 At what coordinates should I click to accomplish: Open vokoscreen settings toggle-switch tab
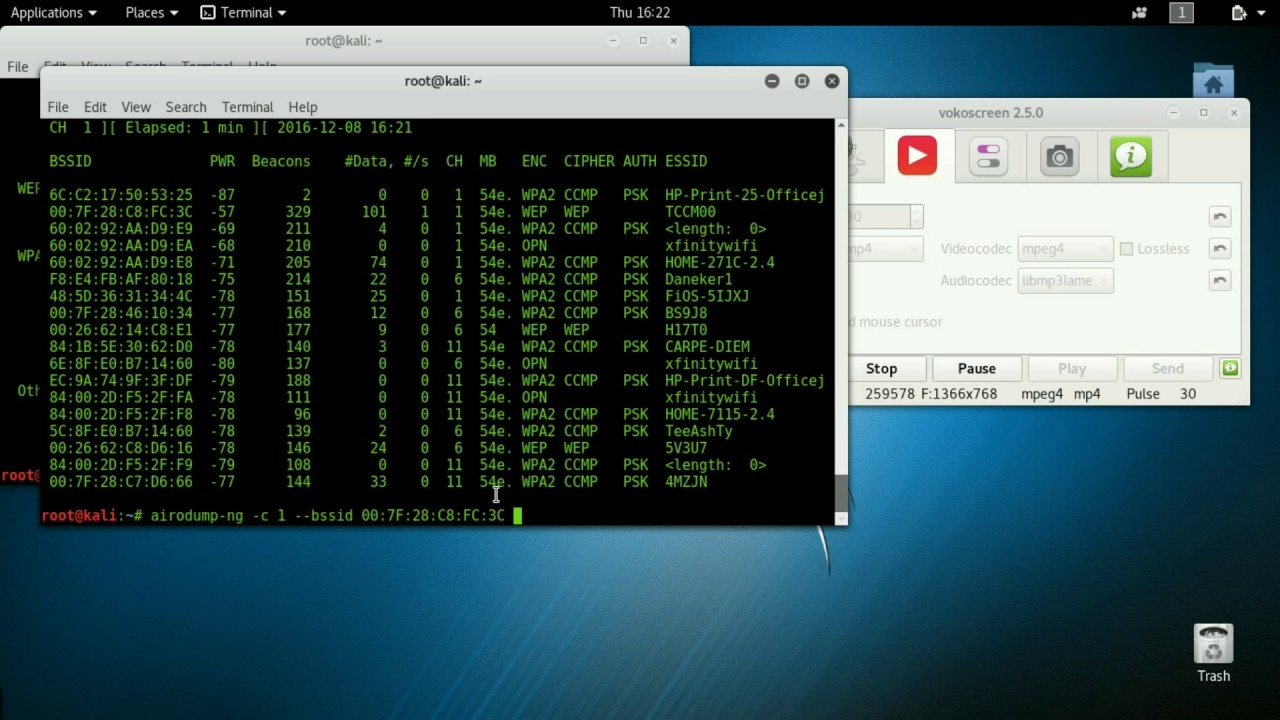pyautogui.click(x=988, y=156)
